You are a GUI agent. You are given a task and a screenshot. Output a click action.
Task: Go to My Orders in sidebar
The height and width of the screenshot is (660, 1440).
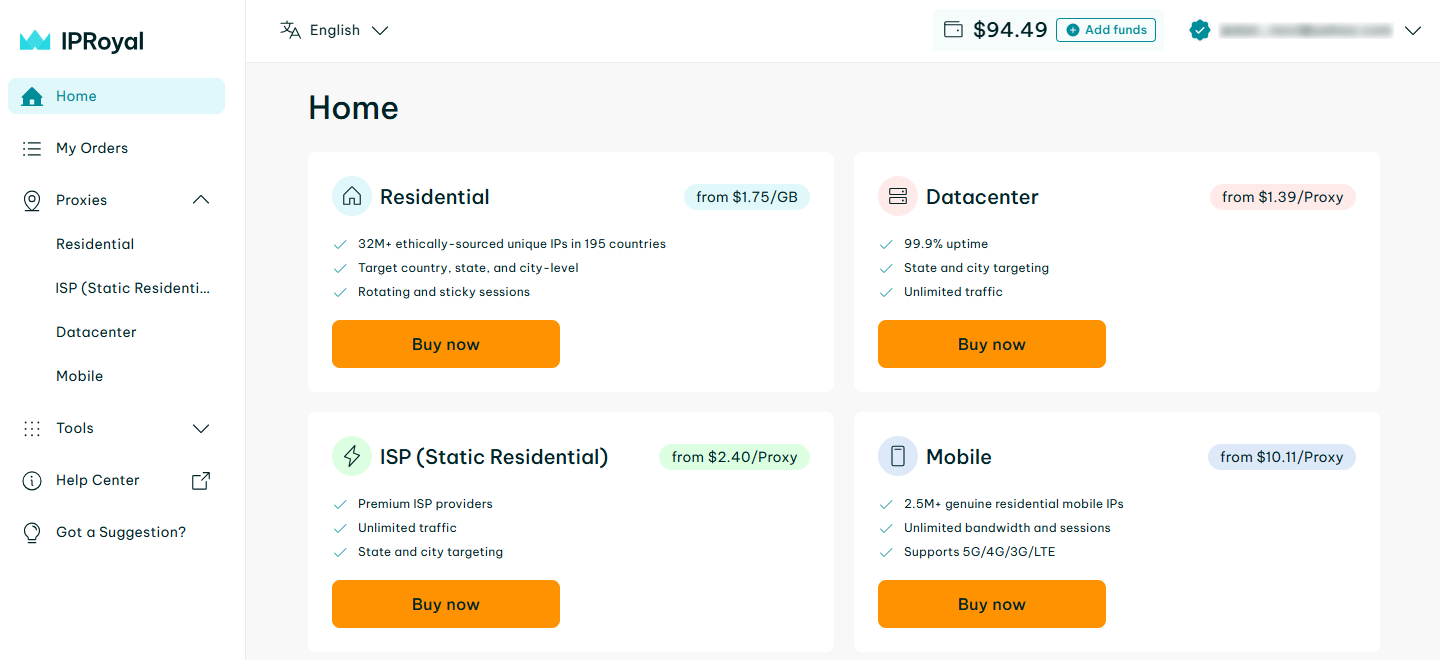coord(92,148)
